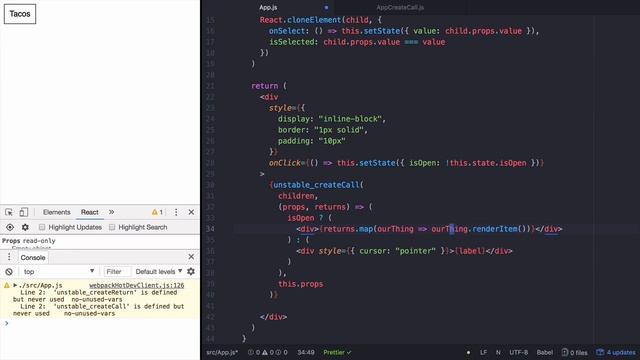Expand the ./src/App.js warning message
This screenshot has width=640, height=360.
15,285
